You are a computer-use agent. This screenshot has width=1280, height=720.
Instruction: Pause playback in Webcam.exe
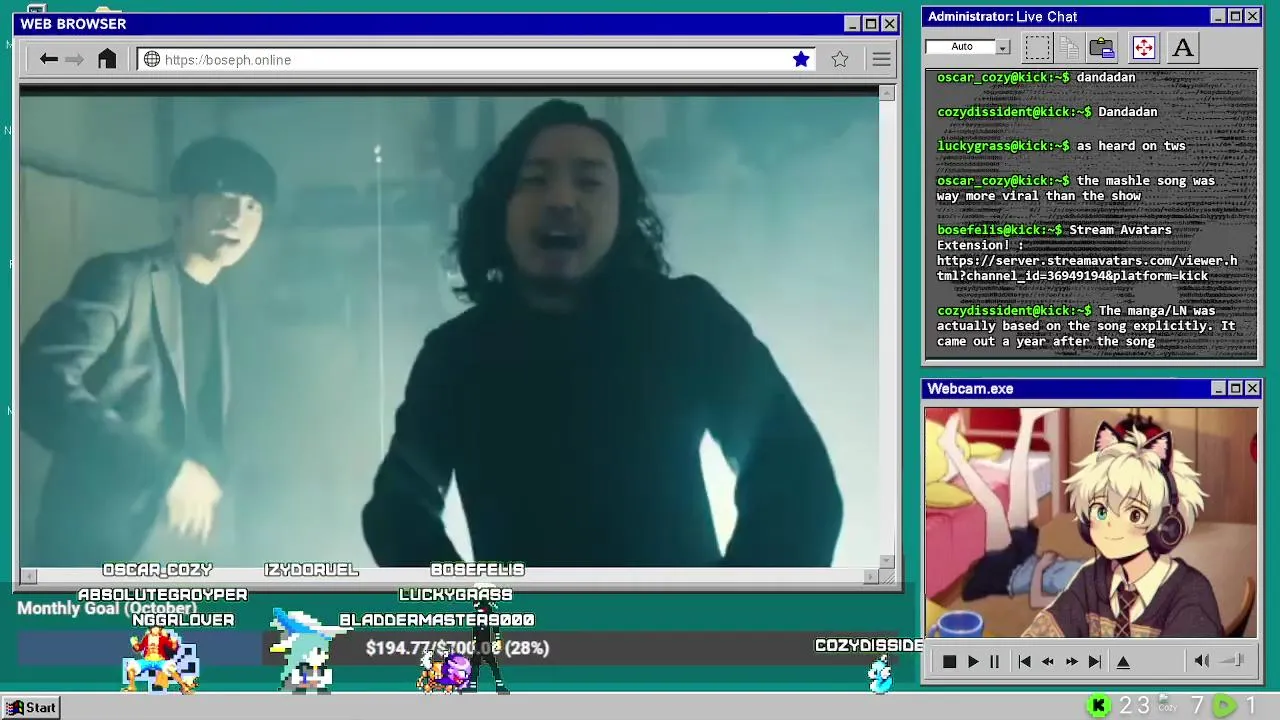coord(994,662)
